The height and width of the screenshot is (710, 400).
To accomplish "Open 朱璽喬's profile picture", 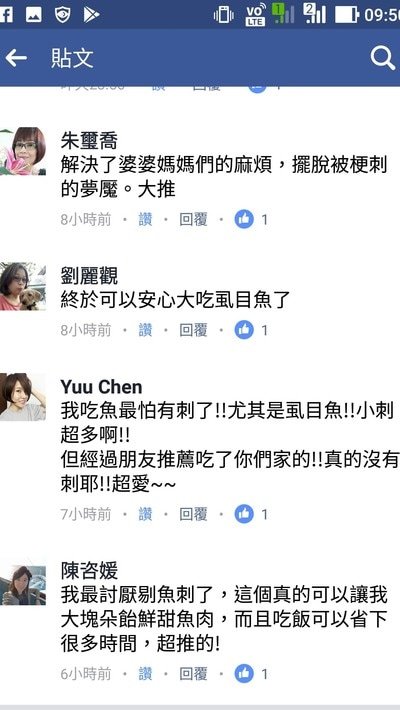I will [23, 151].
